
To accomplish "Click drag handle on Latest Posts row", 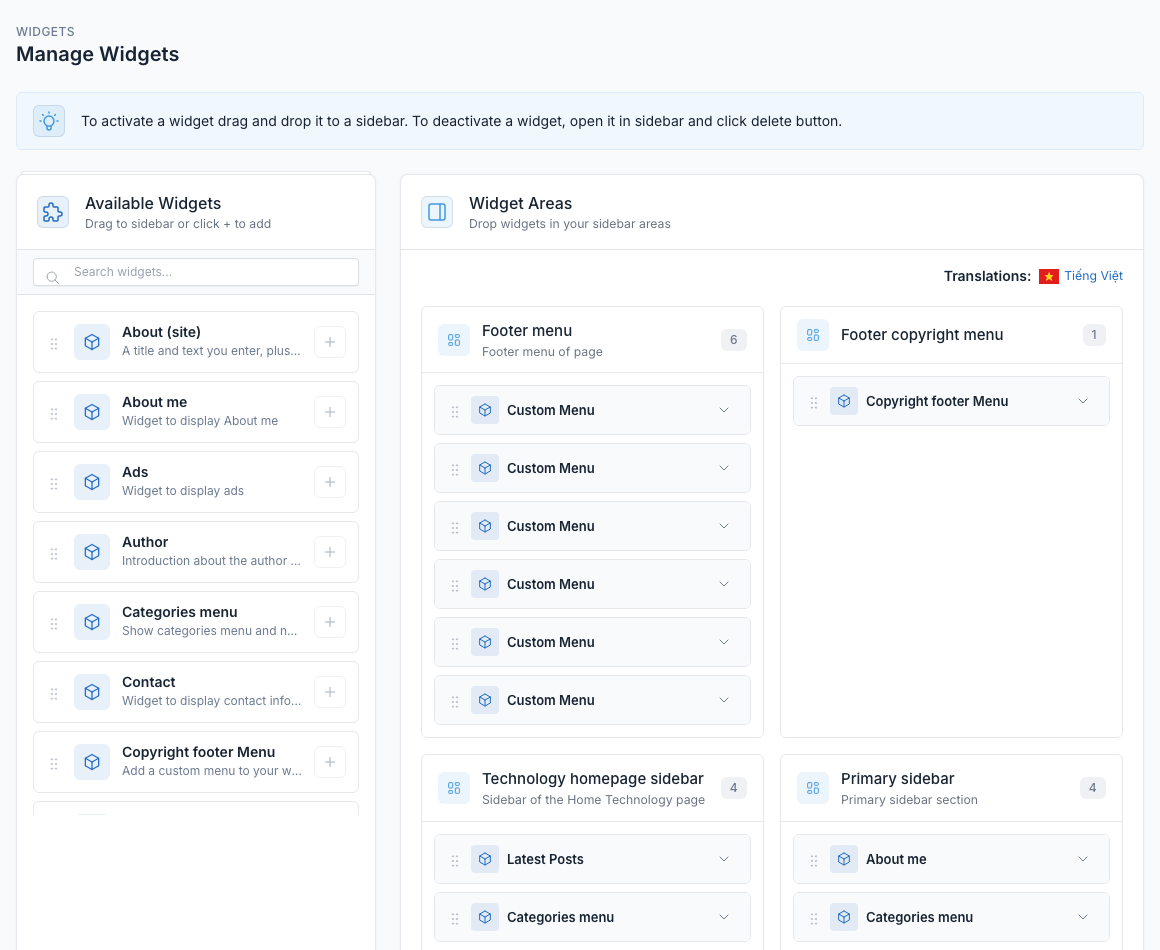I will coord(455,860).
